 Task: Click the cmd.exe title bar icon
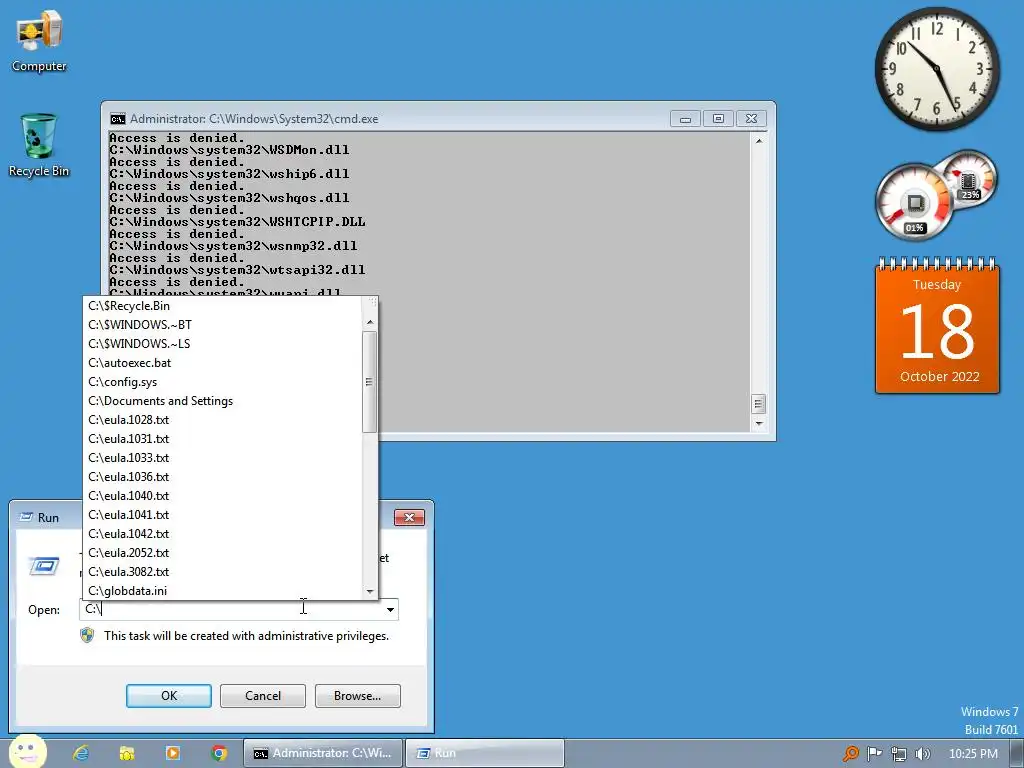(x=118, y=119)
